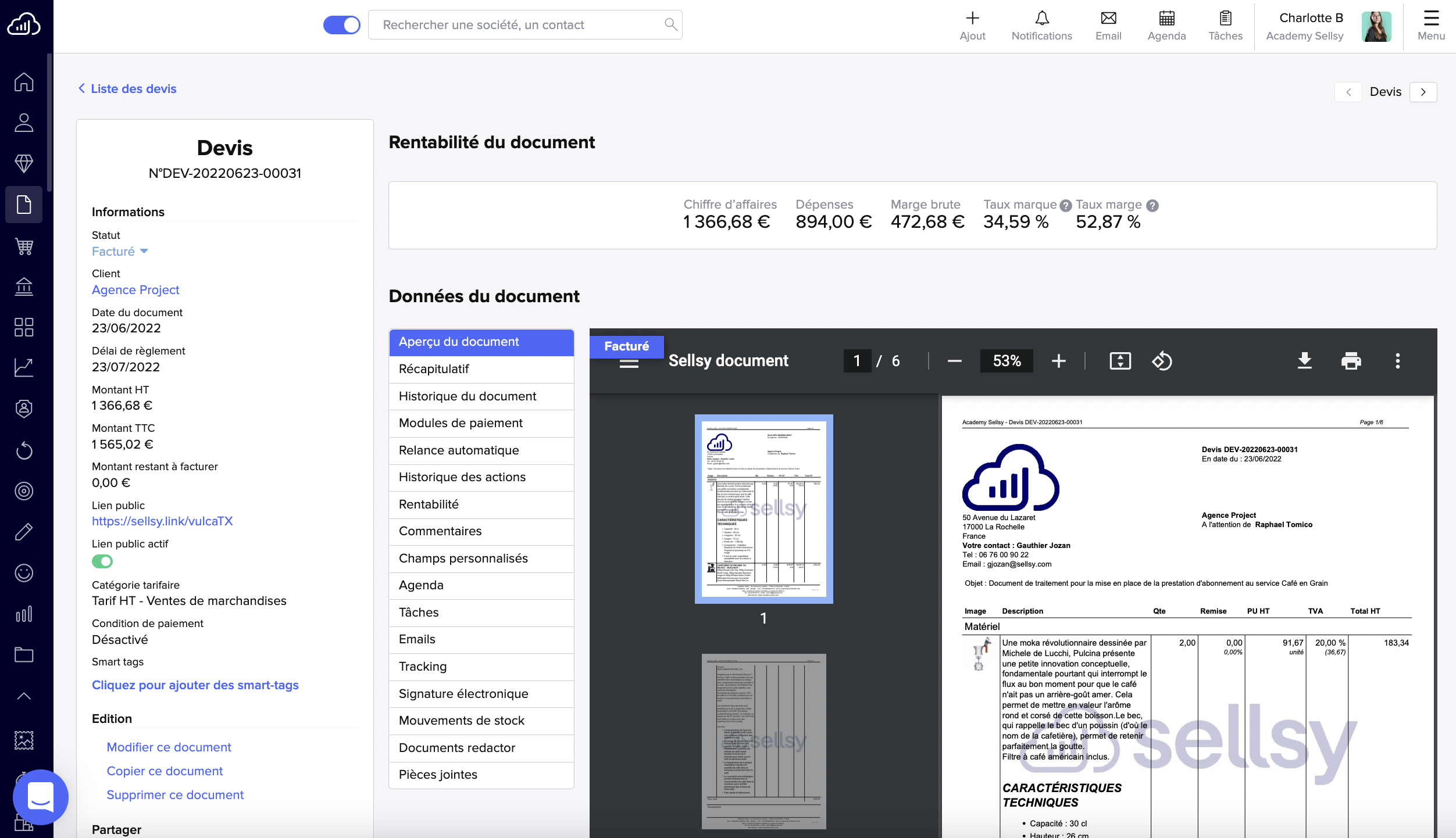Viewport: 1456px width, 838px height.
Task: Click the 53% zoom level control
Action: [x=1006, y=361]
